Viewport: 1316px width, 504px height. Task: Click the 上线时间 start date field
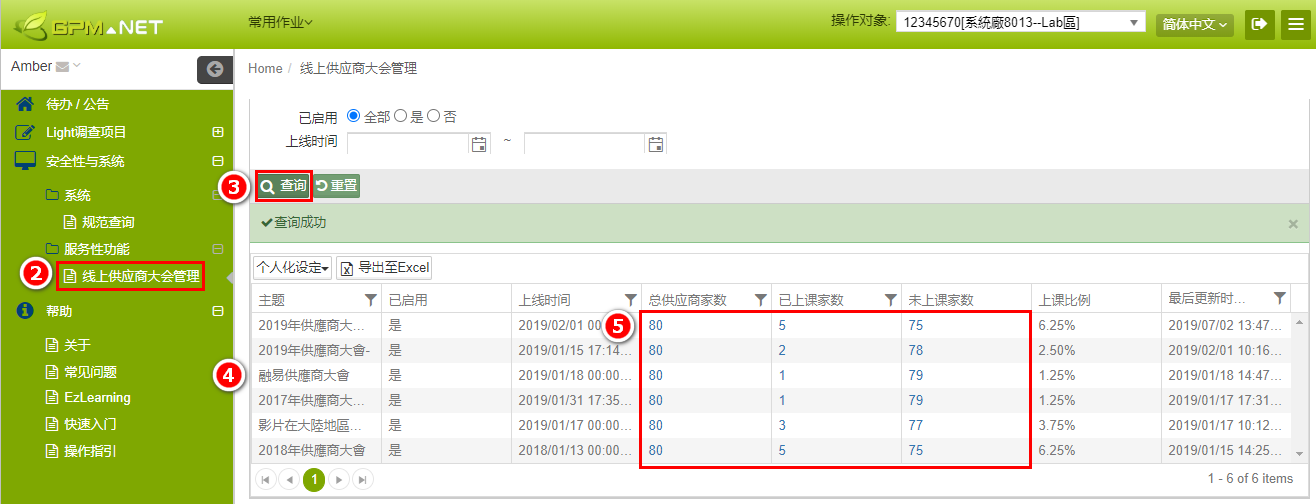(408, 144)
